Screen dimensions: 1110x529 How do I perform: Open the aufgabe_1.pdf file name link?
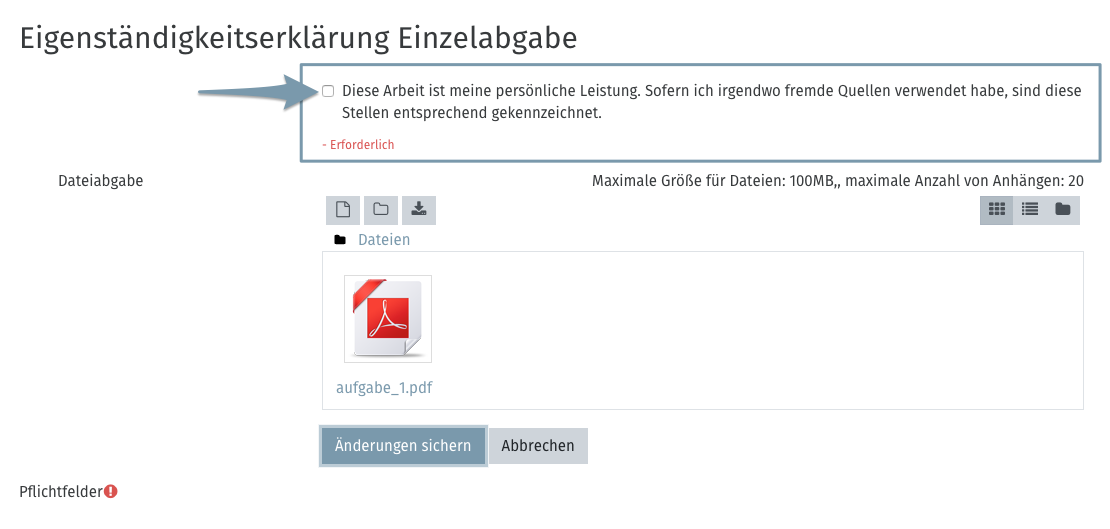tap(384, 388)
